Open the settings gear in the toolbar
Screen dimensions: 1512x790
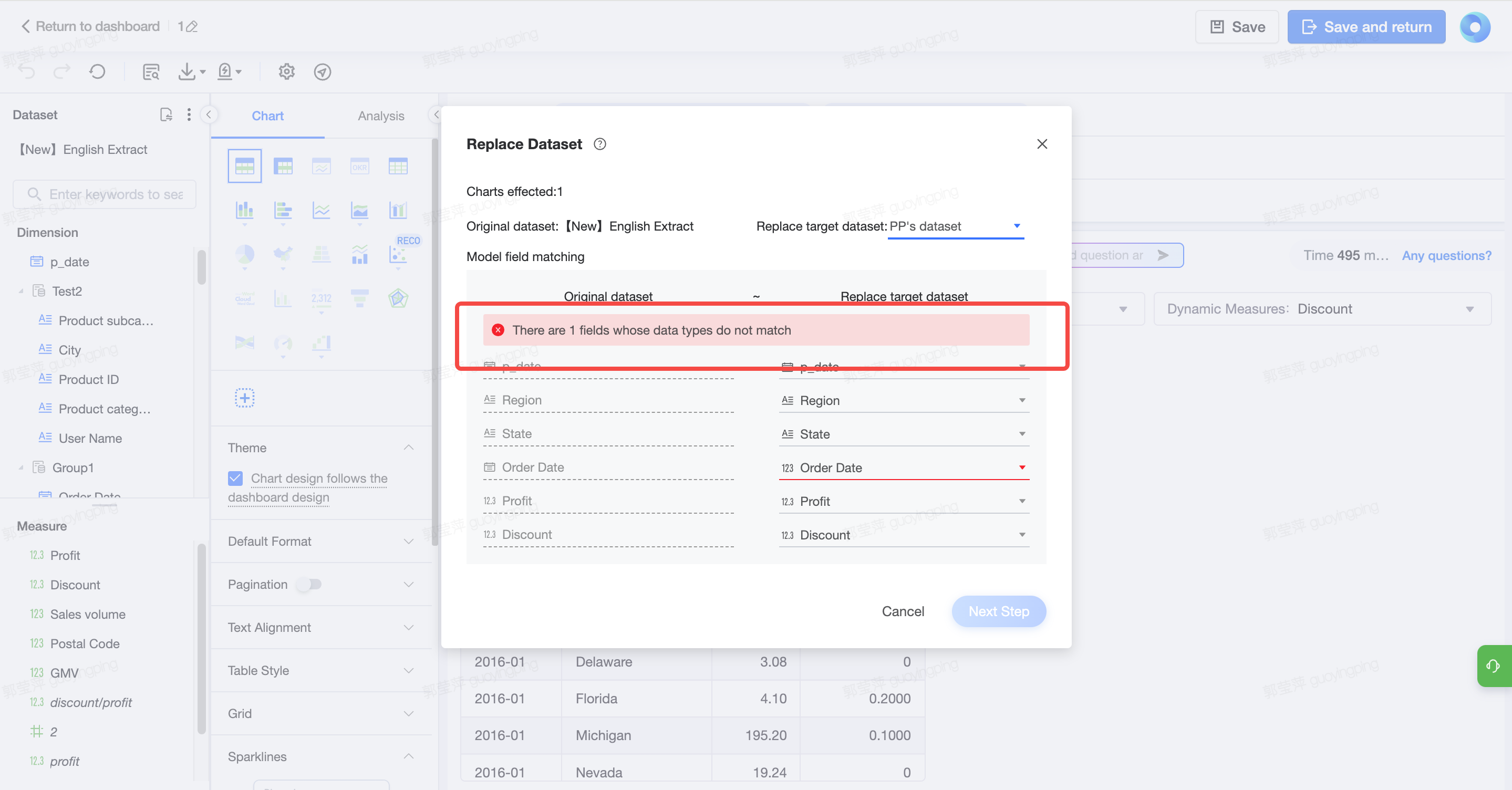[x=286, y=71]
